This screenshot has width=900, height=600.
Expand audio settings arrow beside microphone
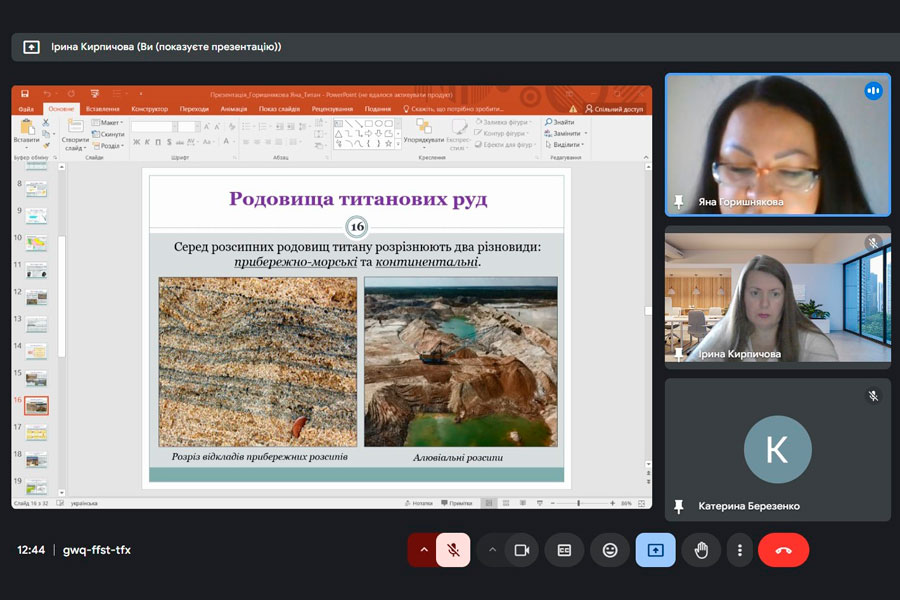pyautogui.click(x=424, y=550)
